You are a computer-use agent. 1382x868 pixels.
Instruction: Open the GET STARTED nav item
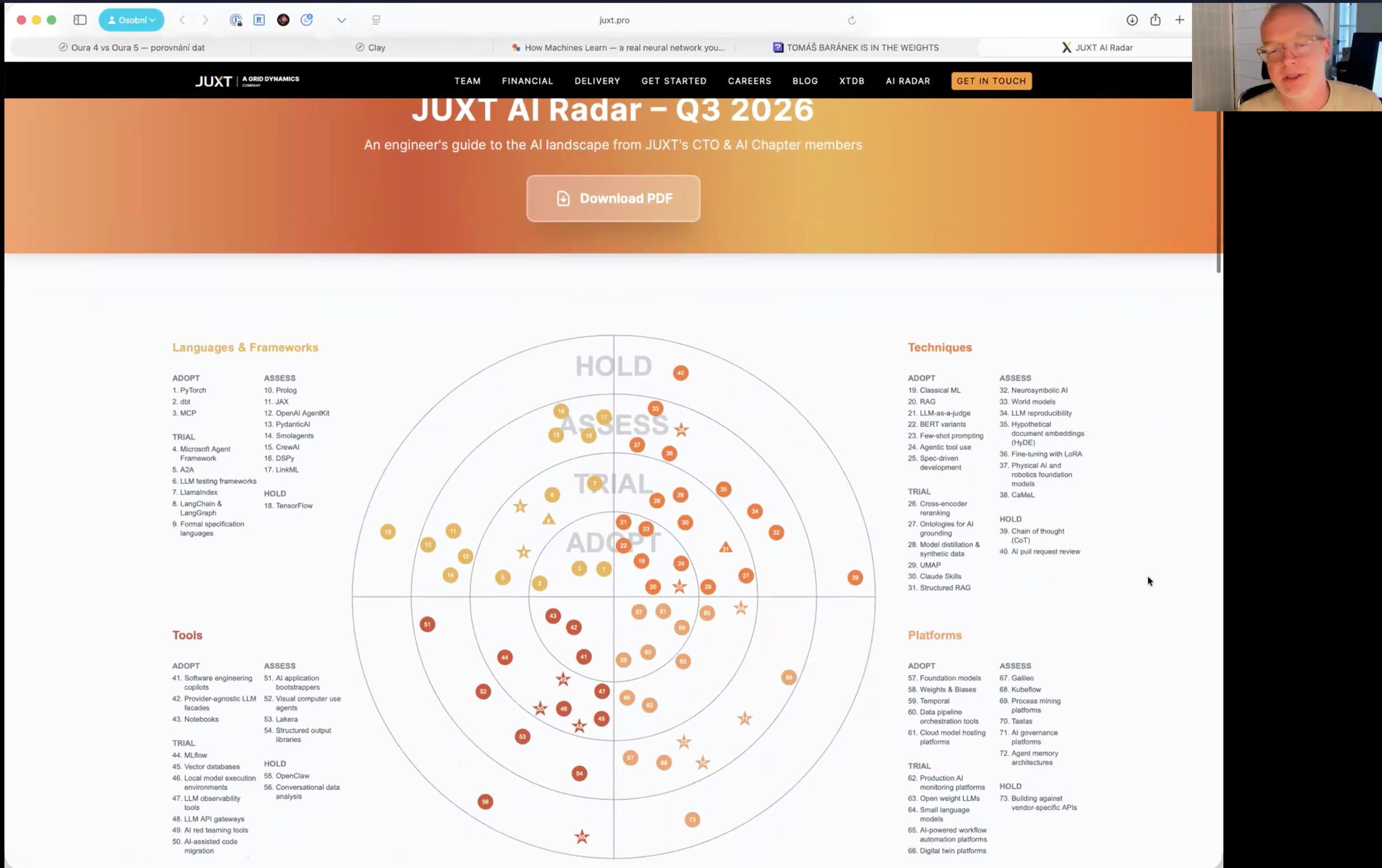(674, 81)
